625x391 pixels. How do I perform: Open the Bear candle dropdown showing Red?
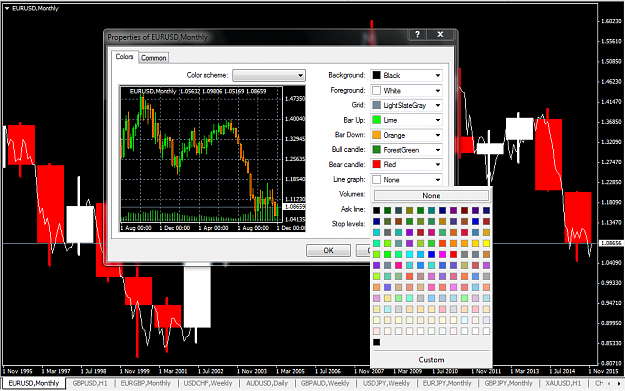click(x=407, y=164)
